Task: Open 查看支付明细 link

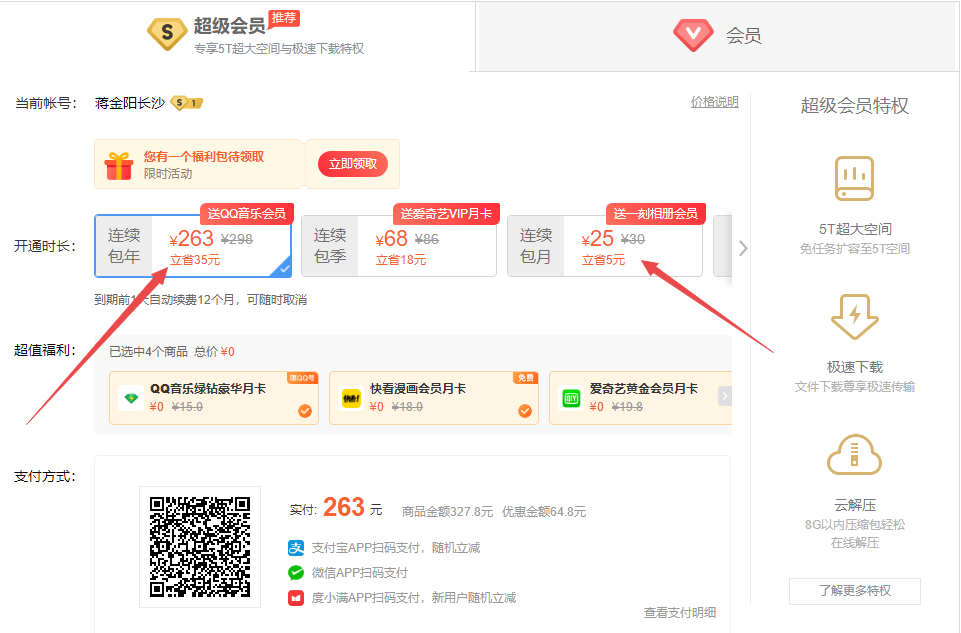Action: pyautogui.click(x=680, y=612)
